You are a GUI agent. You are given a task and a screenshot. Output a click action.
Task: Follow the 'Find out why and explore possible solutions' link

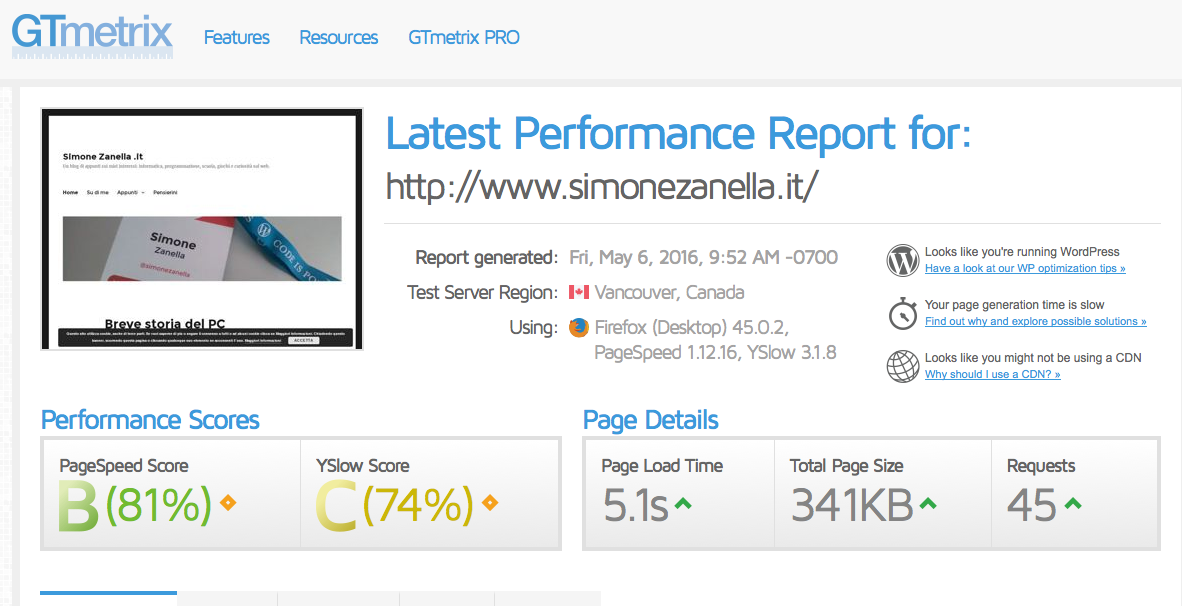coord(1036,321)
